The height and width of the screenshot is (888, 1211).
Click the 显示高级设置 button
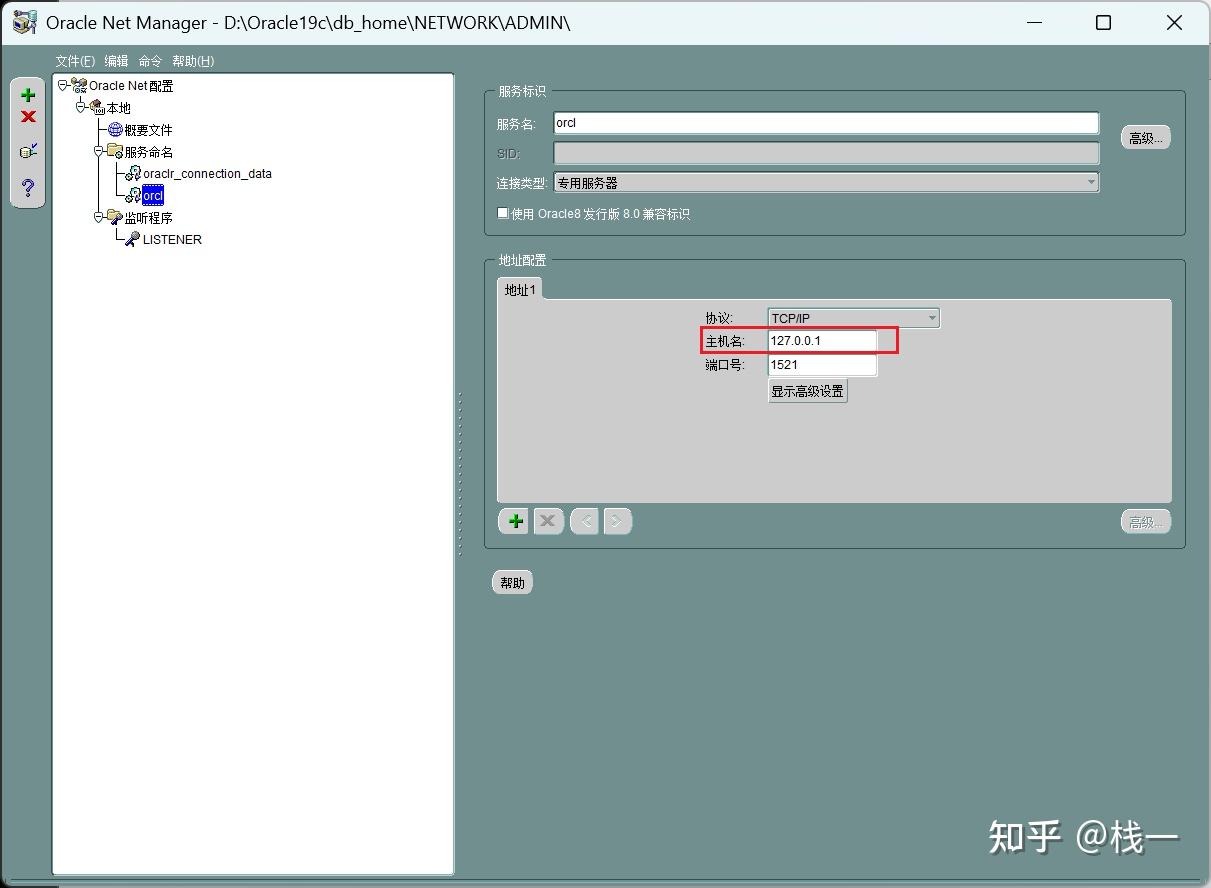(807, 391)
